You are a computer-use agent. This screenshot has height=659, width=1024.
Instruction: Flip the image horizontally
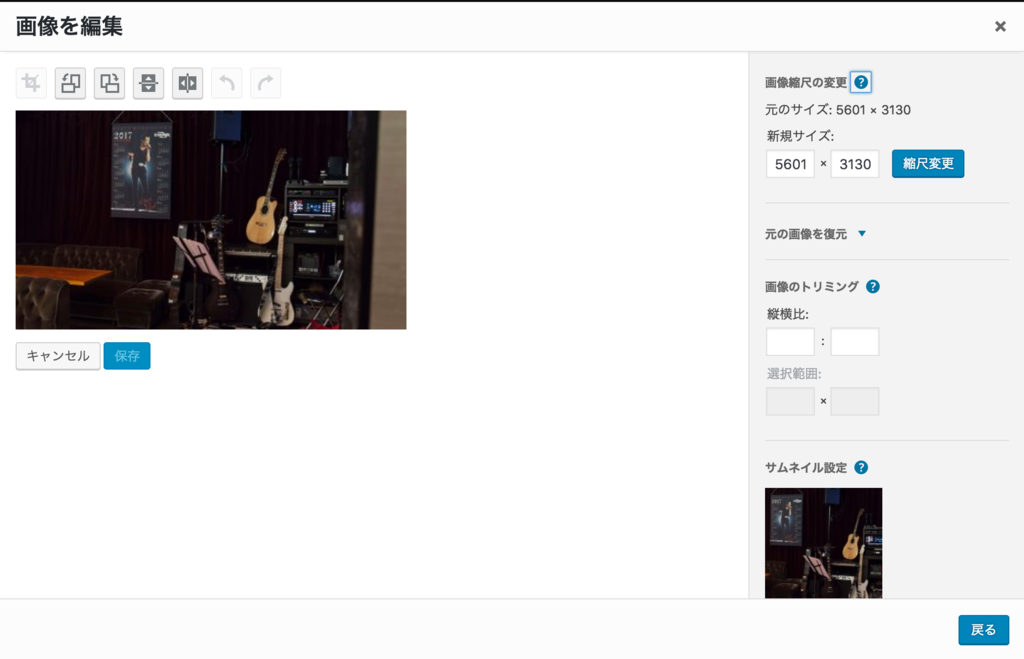pos(187,83)
